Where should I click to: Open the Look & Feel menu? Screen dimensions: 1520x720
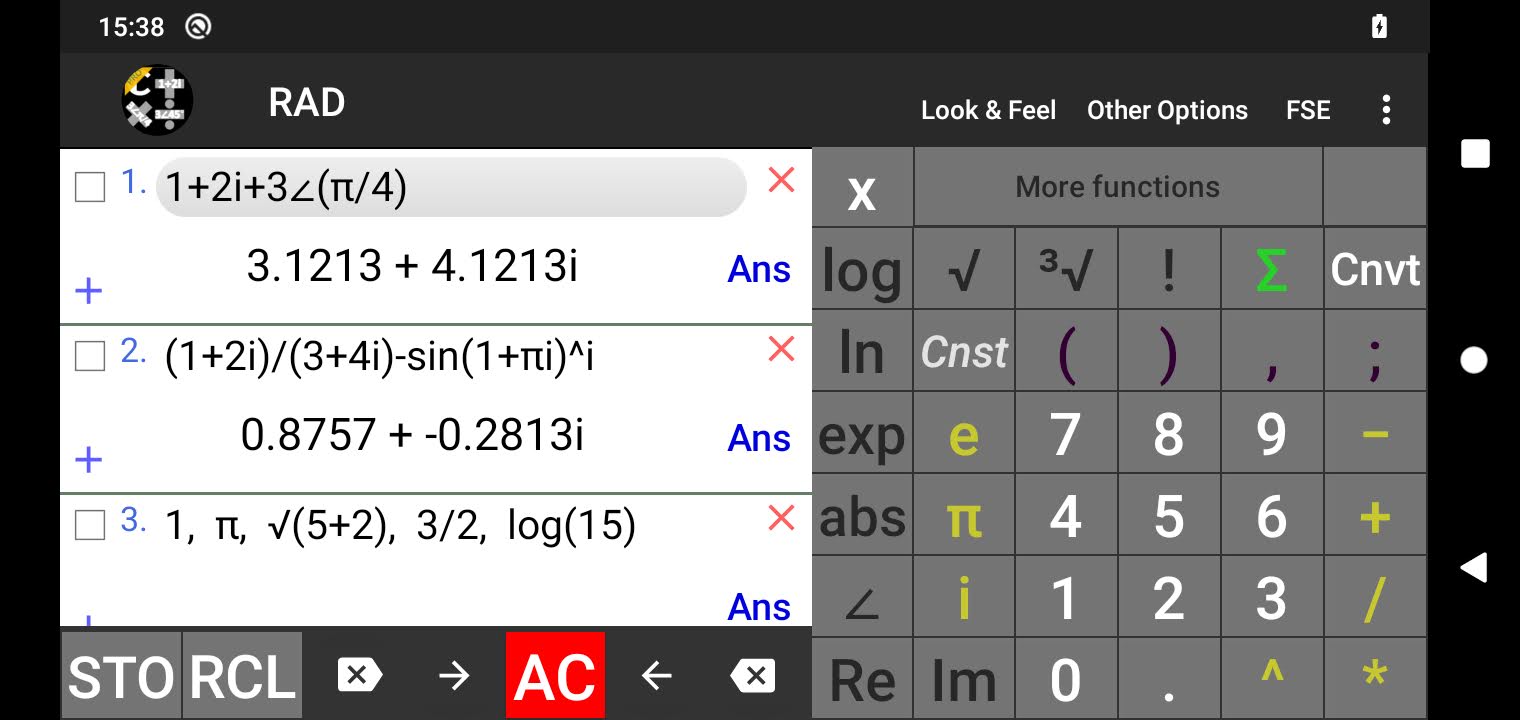point(988,110)
